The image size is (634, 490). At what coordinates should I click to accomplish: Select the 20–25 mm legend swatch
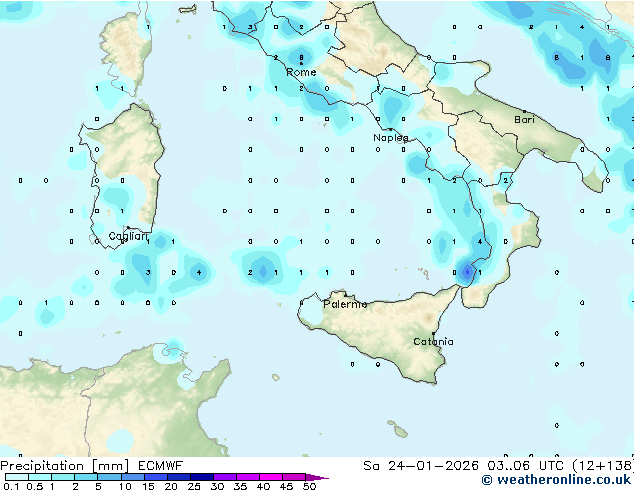[178, 477]
